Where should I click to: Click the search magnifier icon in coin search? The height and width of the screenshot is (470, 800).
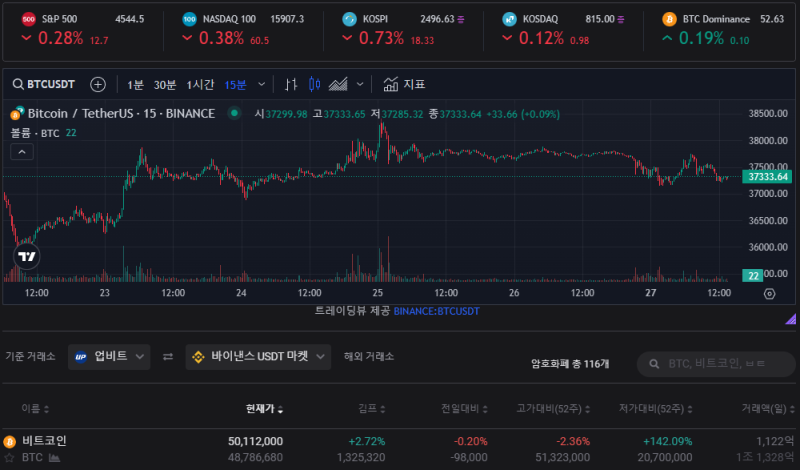654,364
